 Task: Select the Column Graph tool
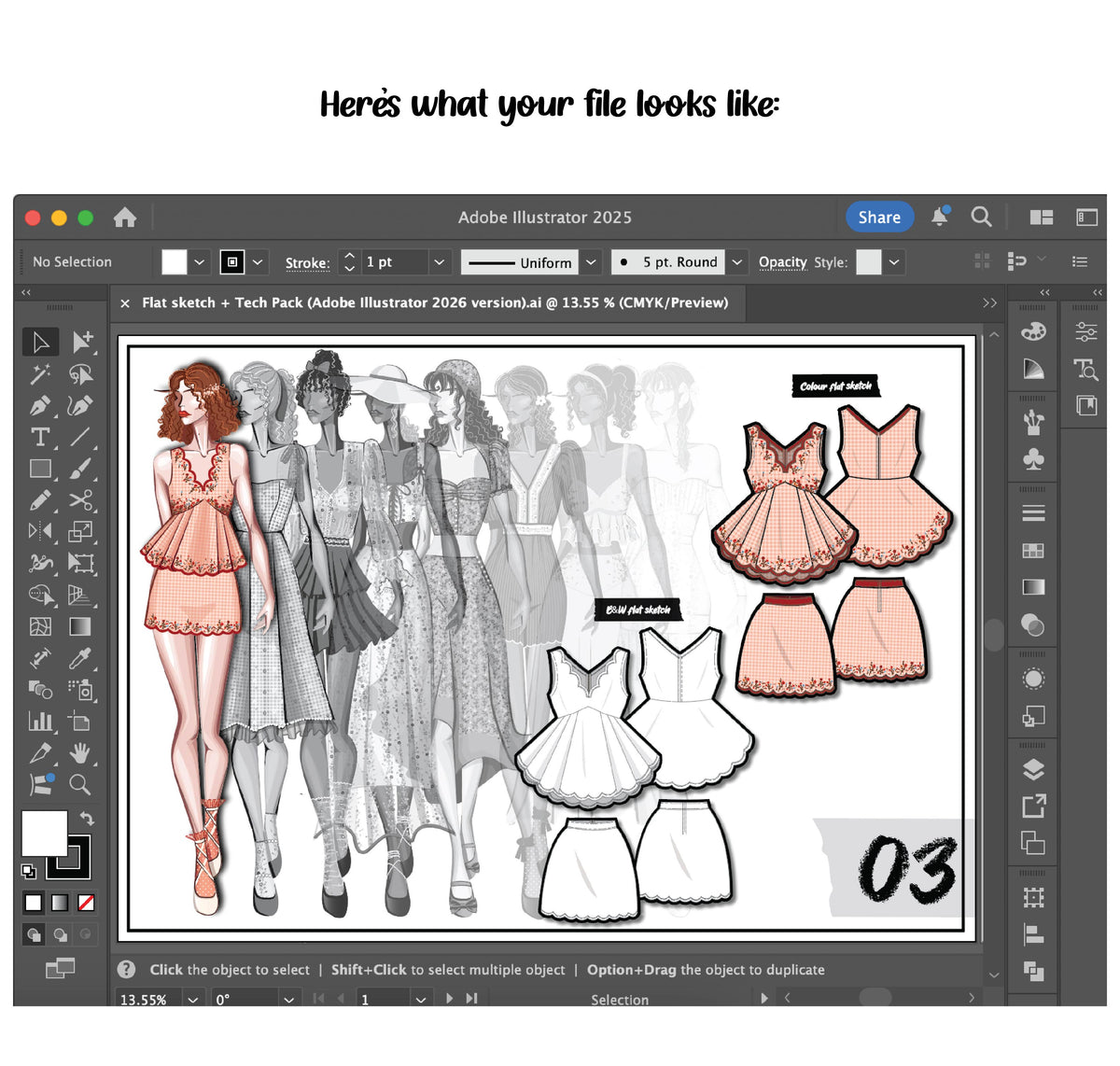[40, 722]
